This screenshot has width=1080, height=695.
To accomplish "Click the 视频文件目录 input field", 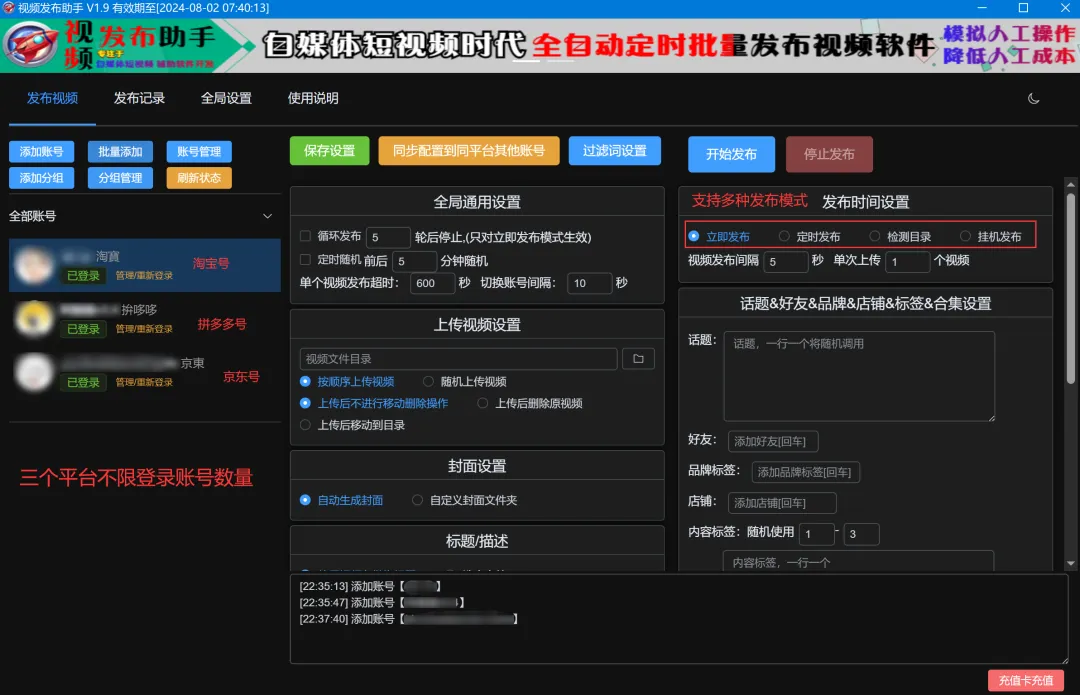I will tap(459, 359).
